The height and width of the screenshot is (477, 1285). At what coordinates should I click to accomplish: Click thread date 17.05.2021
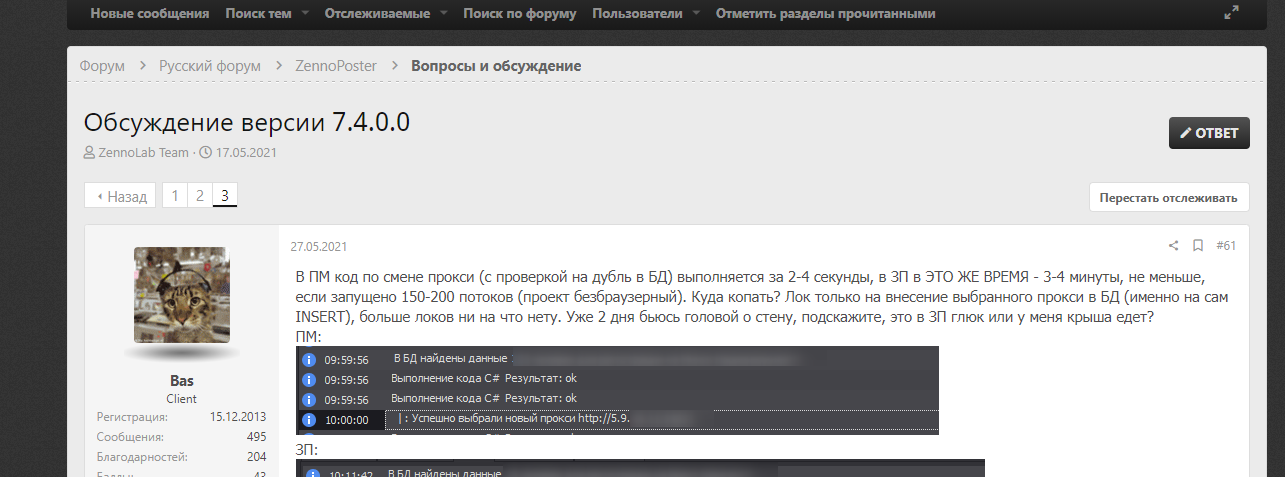(x=246, y=153)
